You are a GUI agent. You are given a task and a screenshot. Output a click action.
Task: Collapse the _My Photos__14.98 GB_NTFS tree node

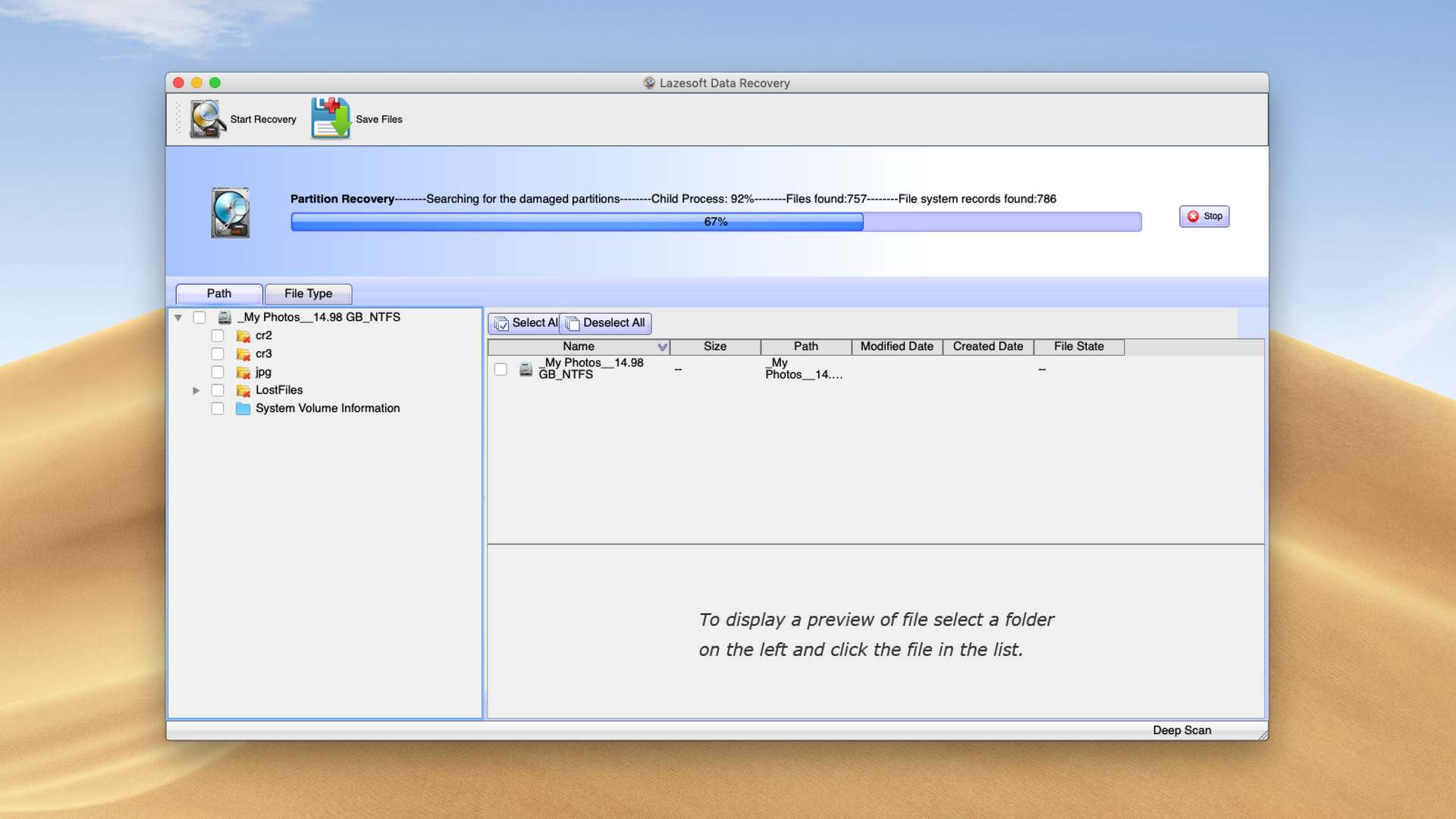pos(178,318)
